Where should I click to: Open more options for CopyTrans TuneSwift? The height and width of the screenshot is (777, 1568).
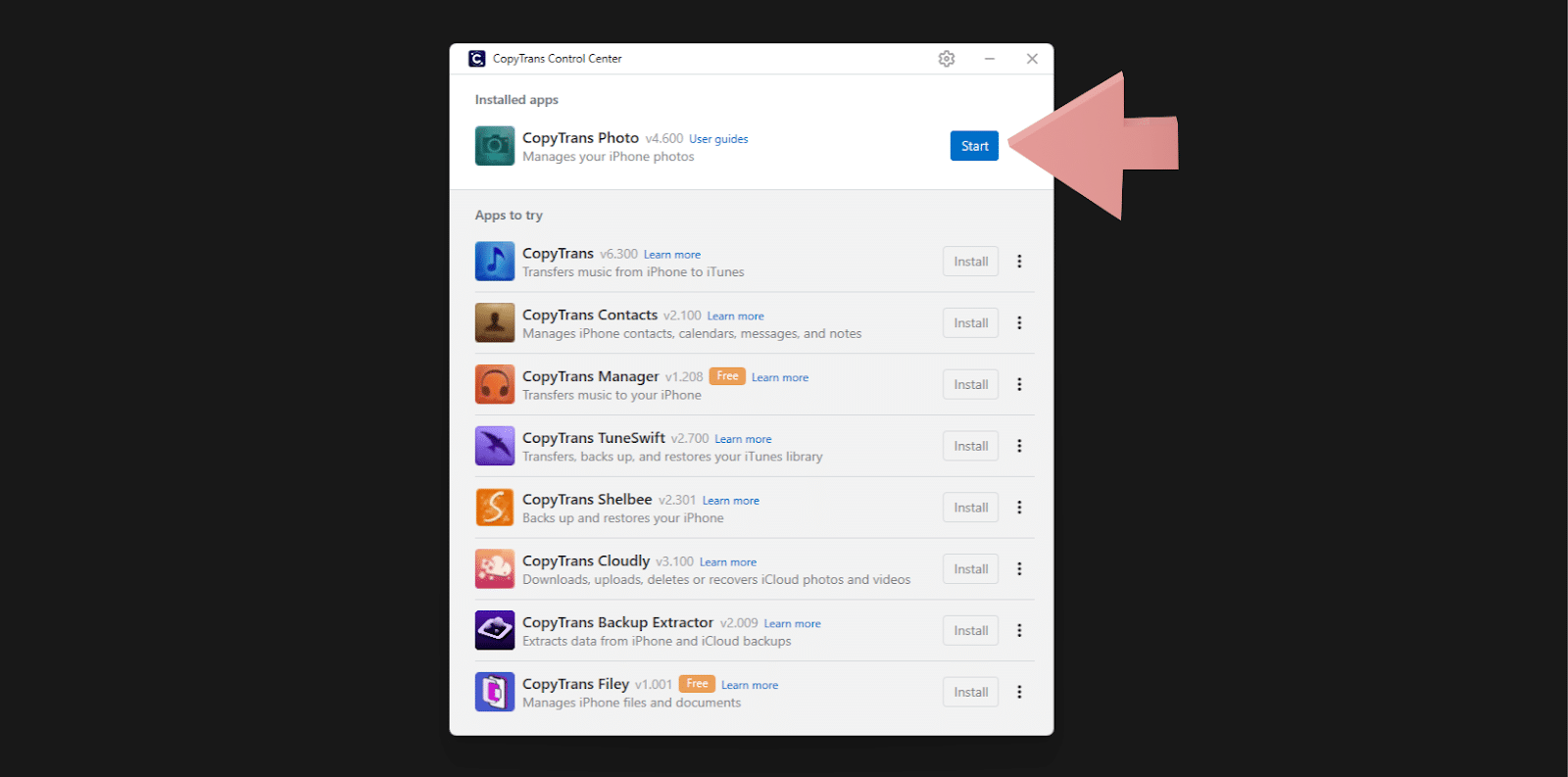[1019, 446]
